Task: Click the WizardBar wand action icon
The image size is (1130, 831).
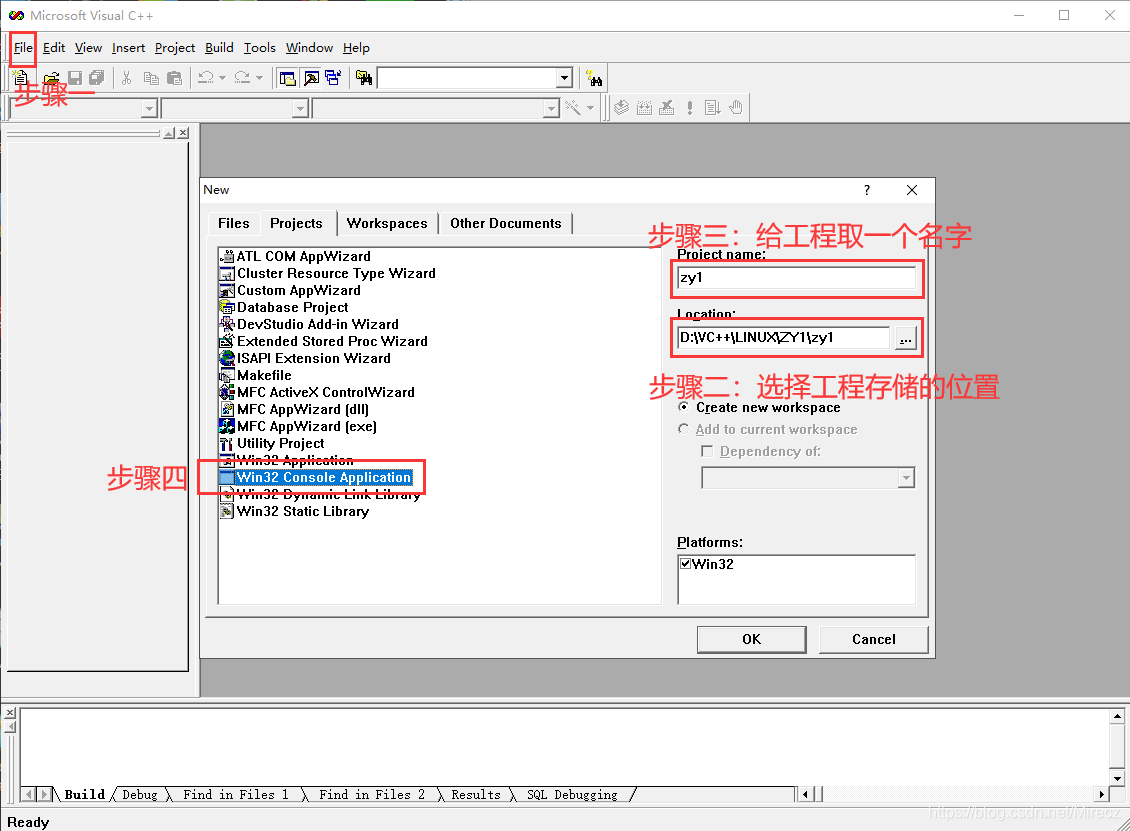Action: point(573,108)
